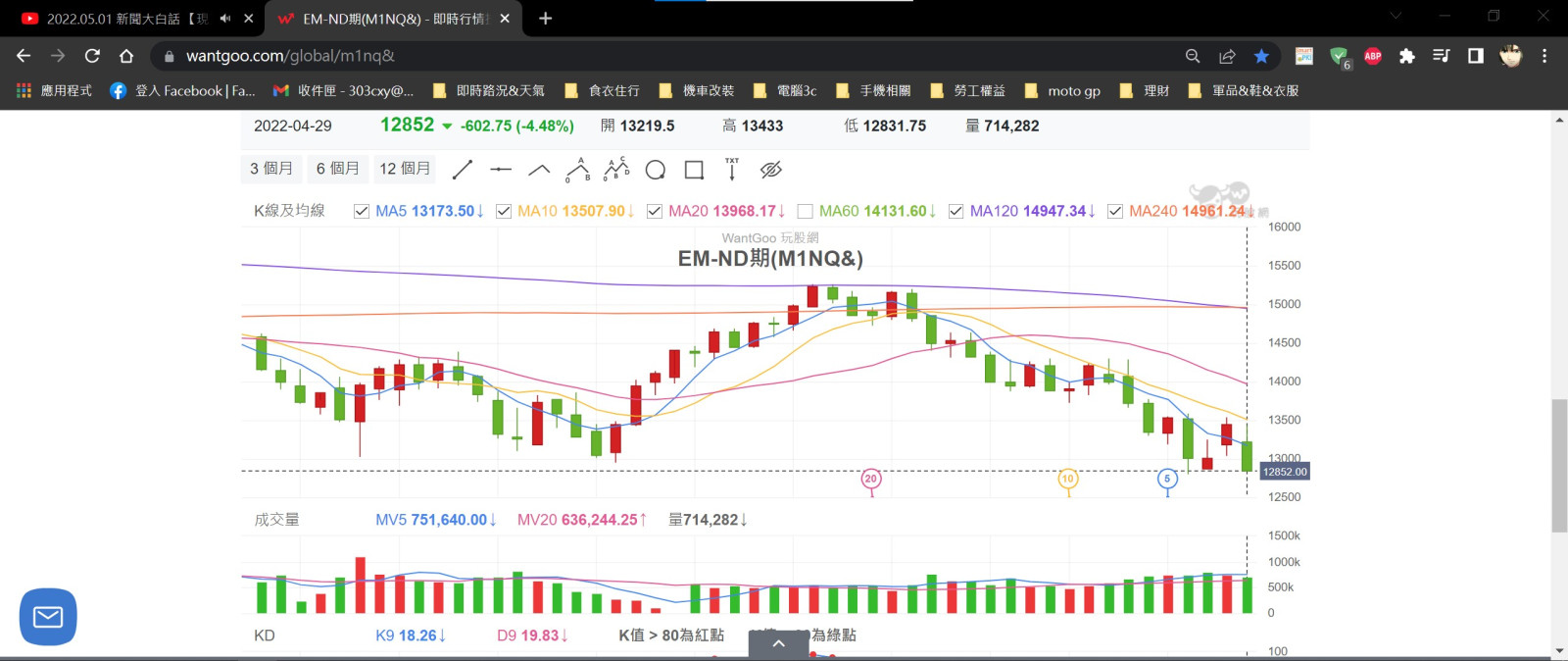Image resolution: width=1568 pixels, height=661 pixels.
Task: Toggle the MA240 moving average checkbox
Action: (x=1115, y=211)
